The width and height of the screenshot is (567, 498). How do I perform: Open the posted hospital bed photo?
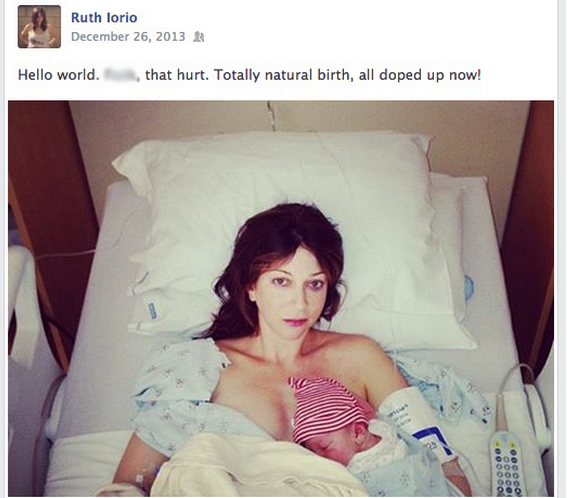(x=281, y=298)
